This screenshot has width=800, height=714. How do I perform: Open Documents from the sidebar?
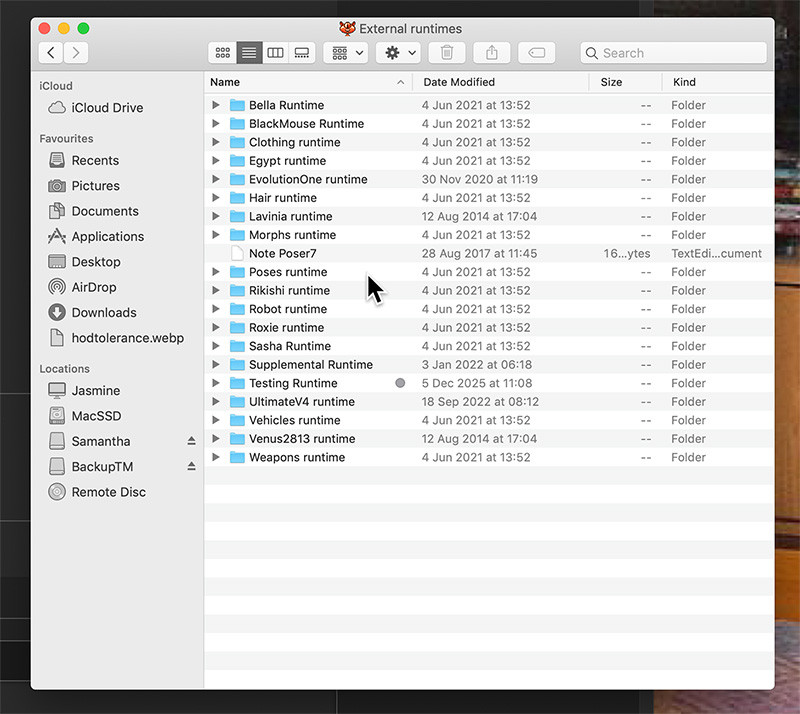(93, 211)
